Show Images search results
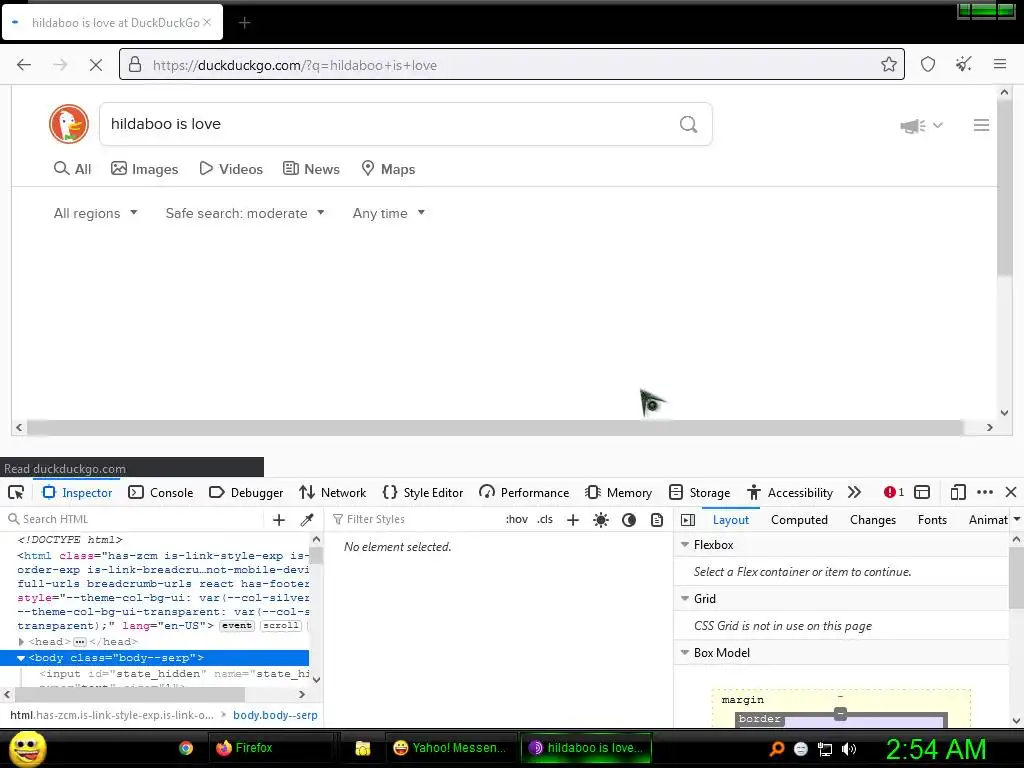The image size is (1024, 768). point(144,169)
